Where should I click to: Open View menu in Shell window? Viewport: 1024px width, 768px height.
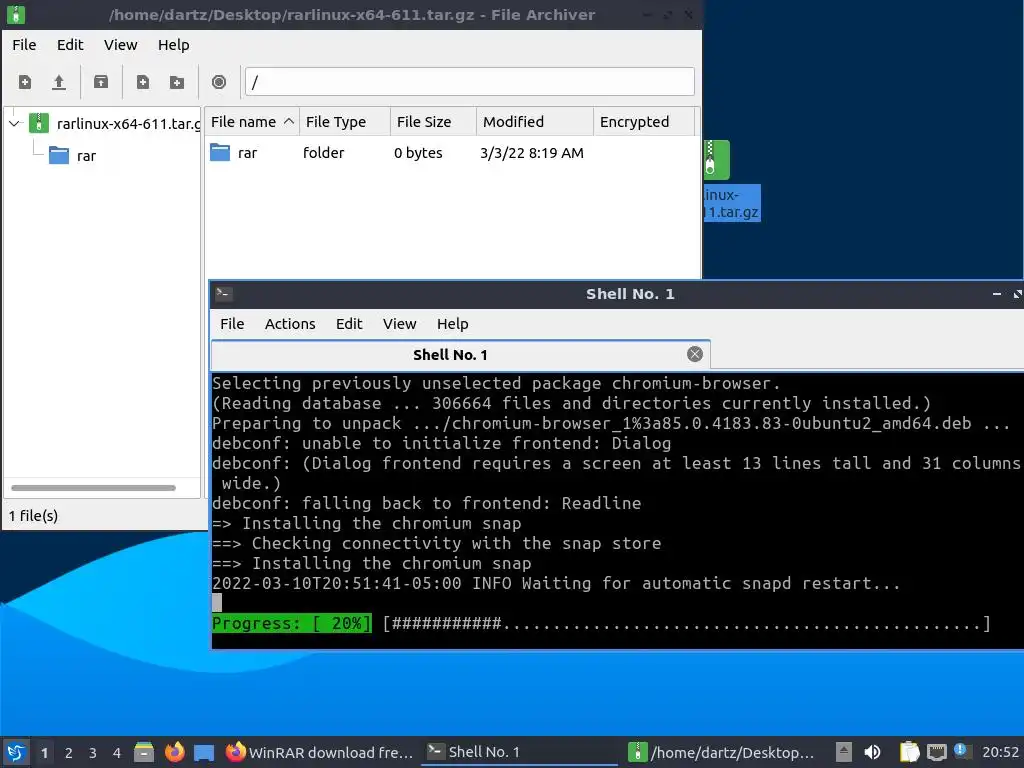(x=400, y=324)
